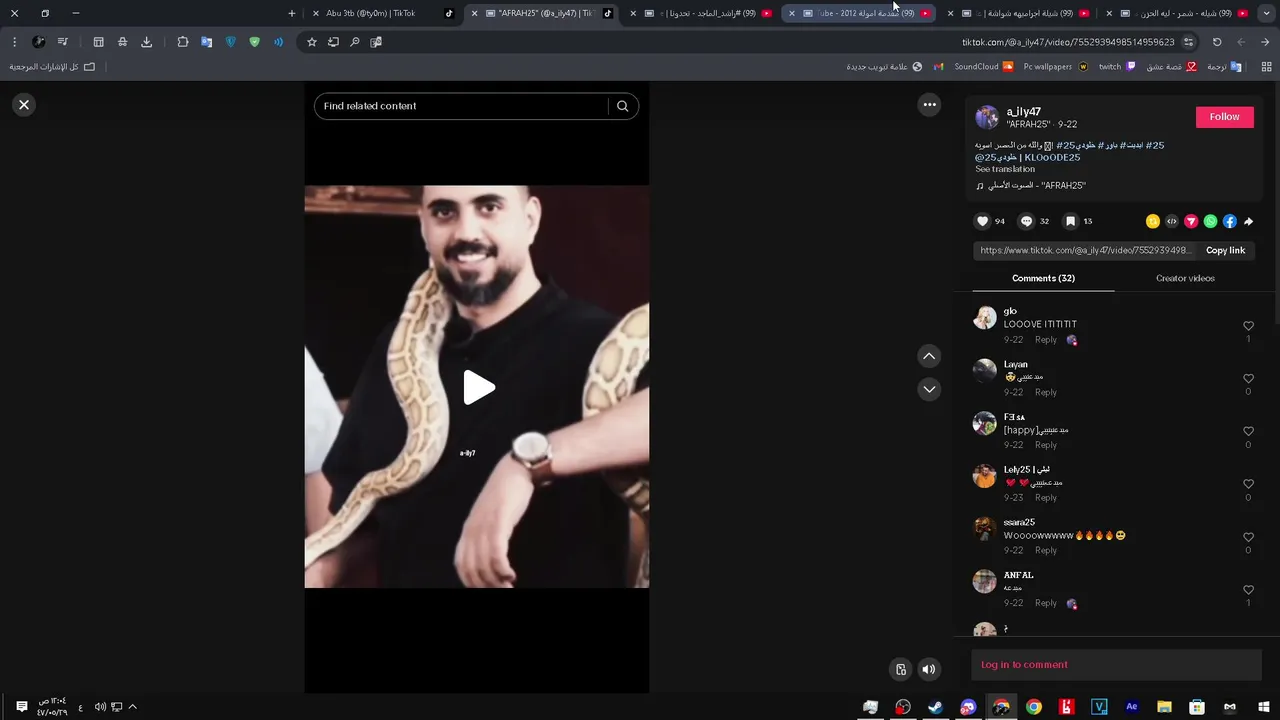Open the original sound "AFRAH25" music link

[x=1036, y=186]
